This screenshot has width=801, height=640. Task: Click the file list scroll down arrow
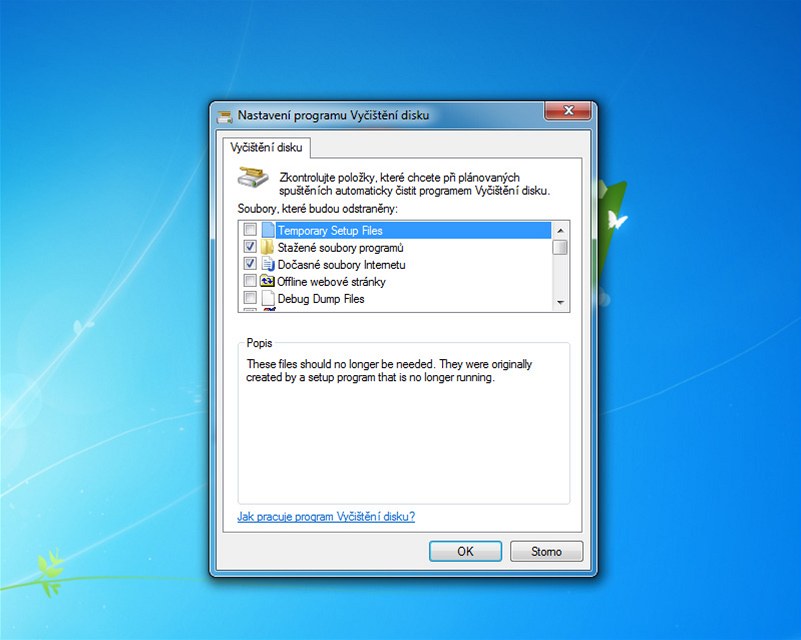coord(561,303)
